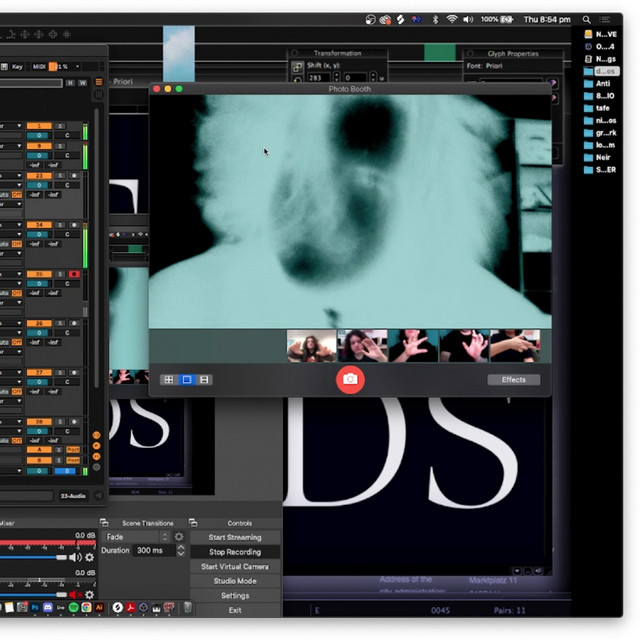
Task: Toggle solo on track 1
Action: [60, 125]
